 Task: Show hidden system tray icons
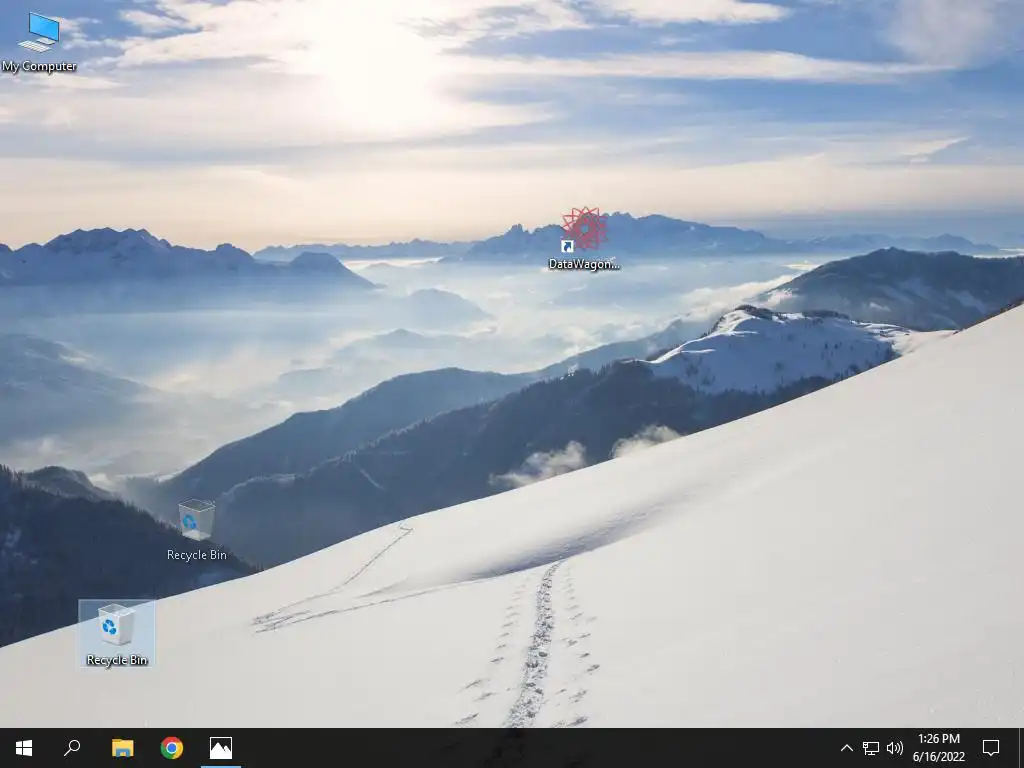(846, 748)
